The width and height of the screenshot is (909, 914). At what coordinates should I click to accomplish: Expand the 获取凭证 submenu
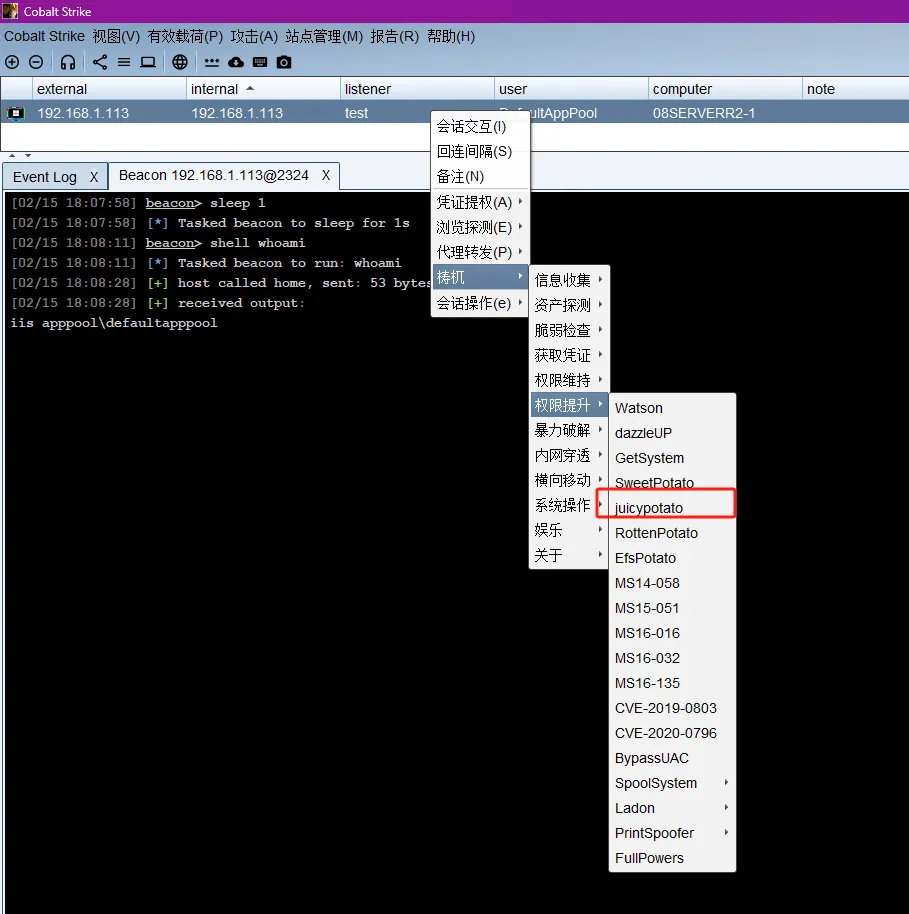pos(569,355)
